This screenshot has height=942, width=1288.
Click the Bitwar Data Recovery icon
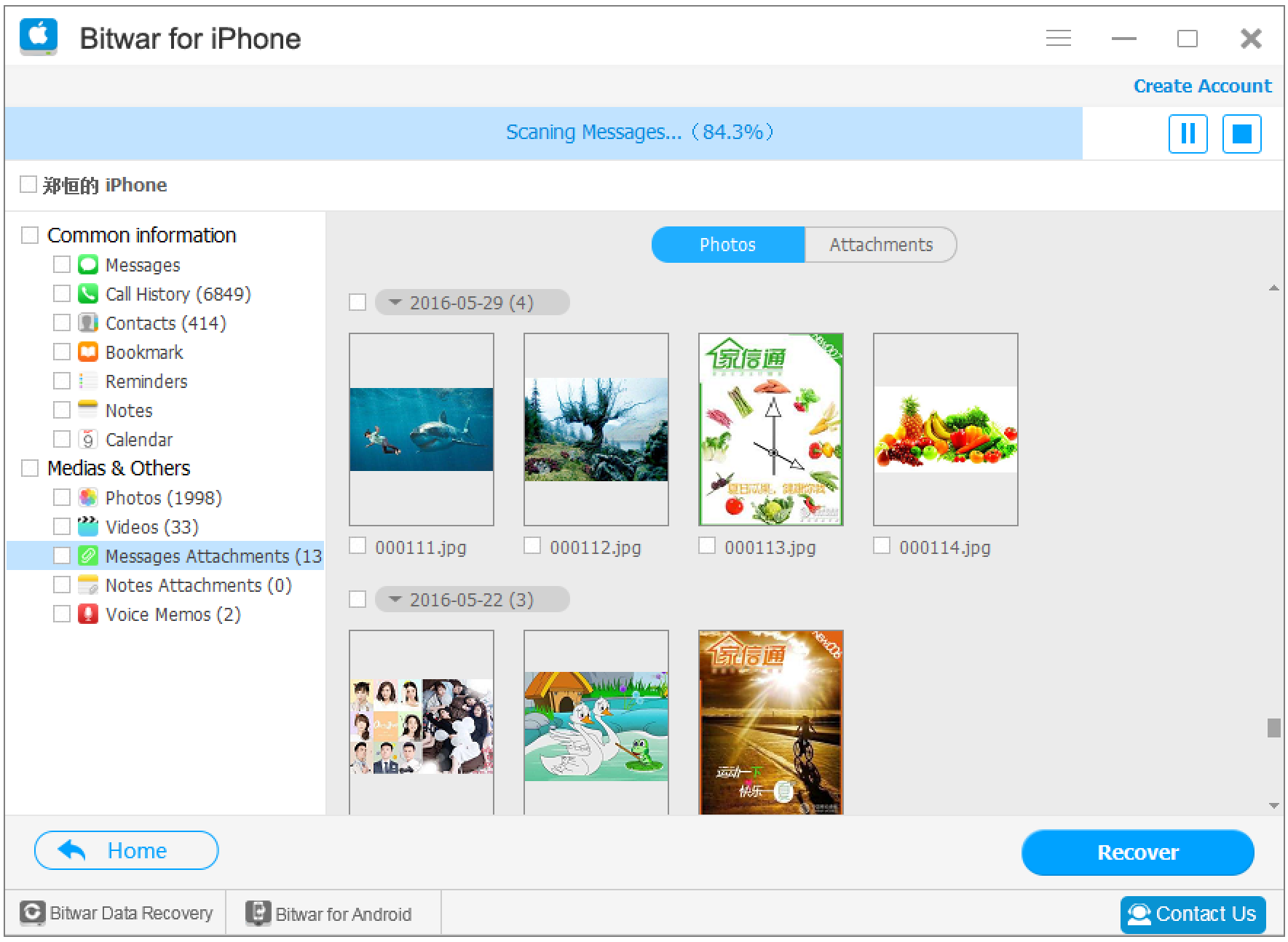click(x=32, y=913)
